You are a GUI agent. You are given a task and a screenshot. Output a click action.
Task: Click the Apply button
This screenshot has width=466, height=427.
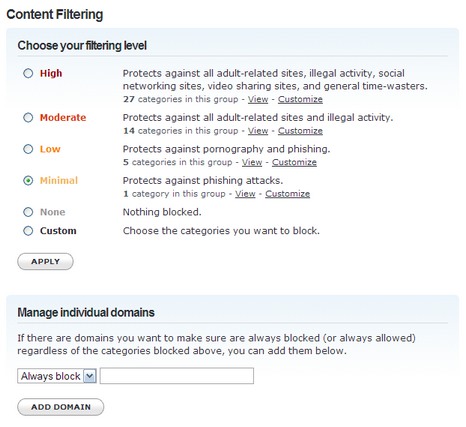pyautogui.click(x=45, y=261)
